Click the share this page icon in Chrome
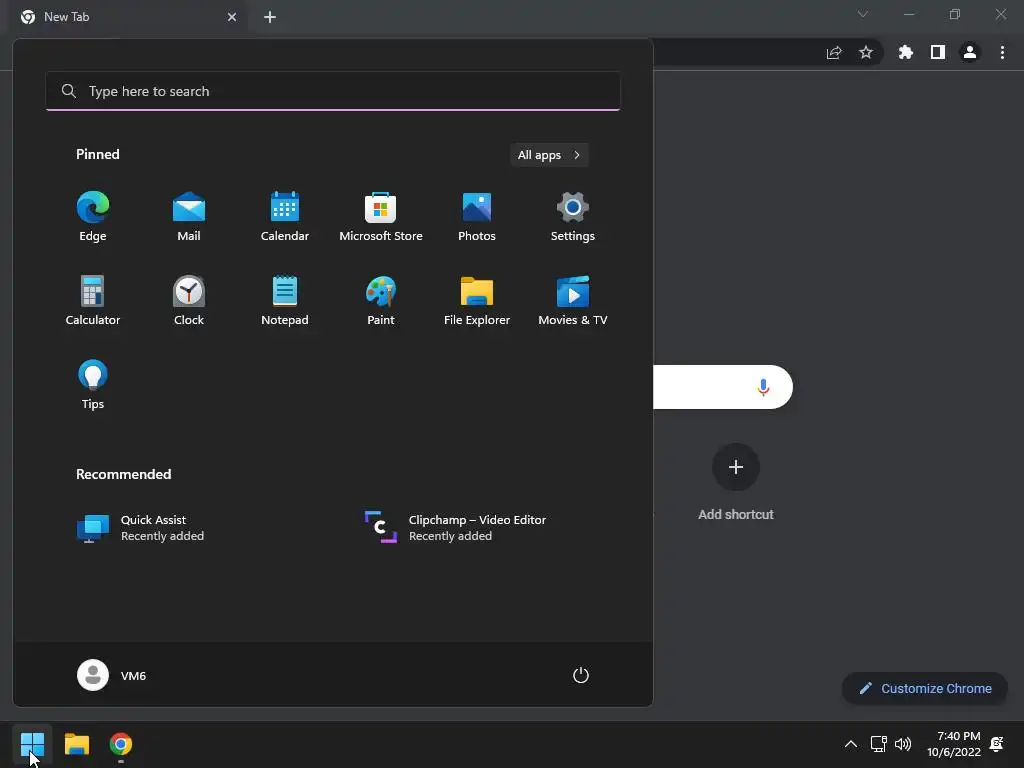This screenshot has width=1024, height=768. 834,52
